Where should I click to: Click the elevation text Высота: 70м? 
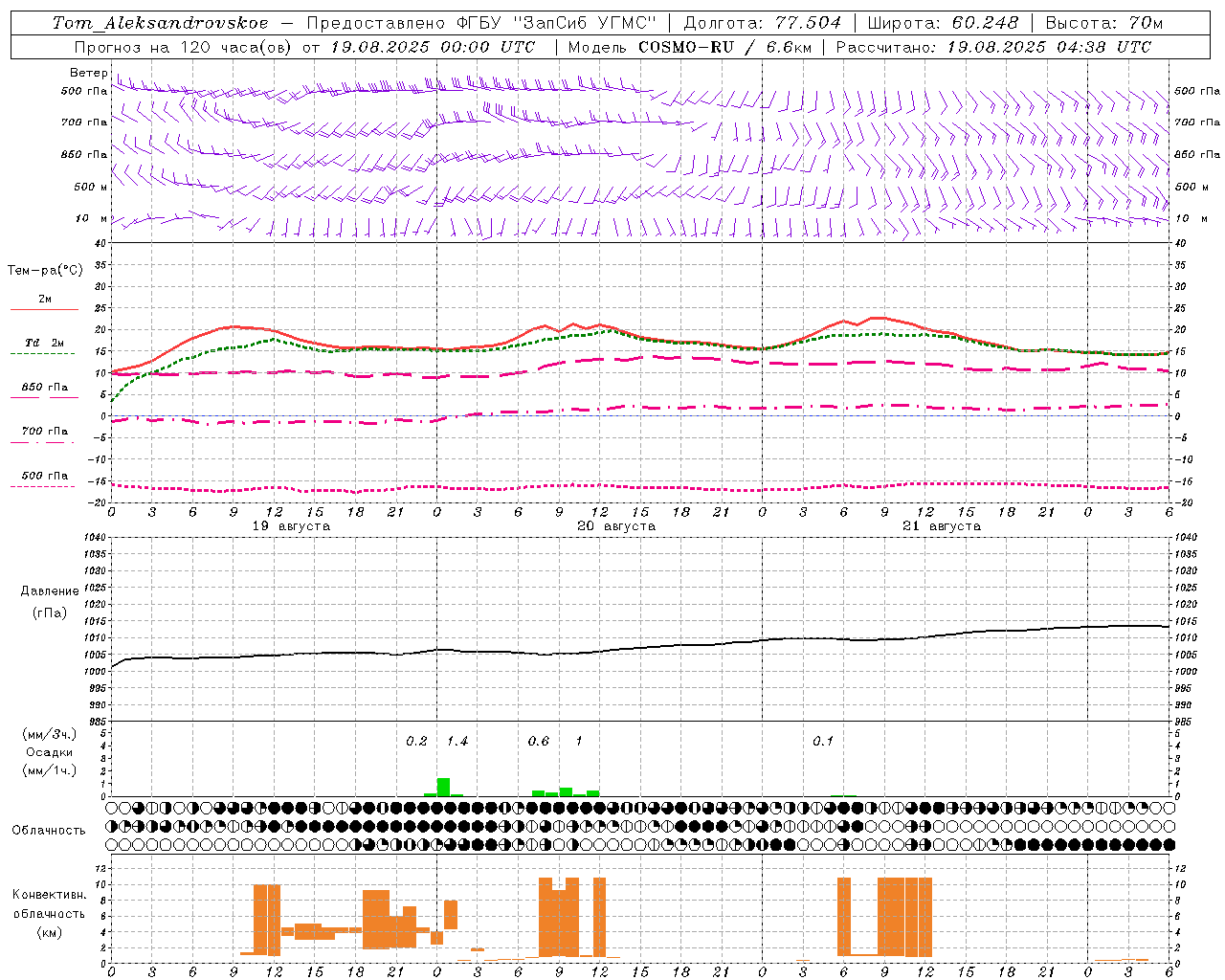[1103, 23]
